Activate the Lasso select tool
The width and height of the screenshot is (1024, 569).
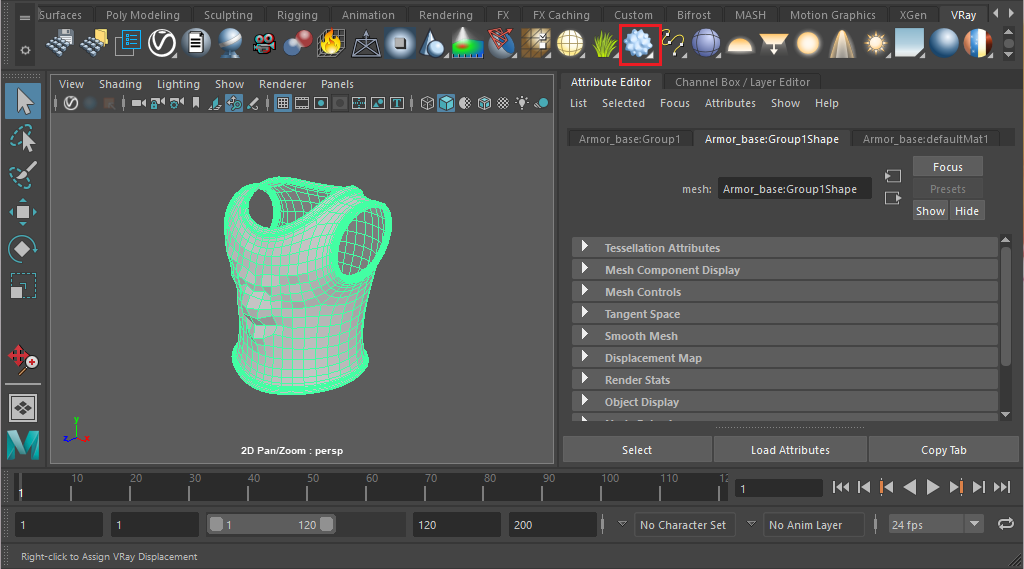tap(23, 138)
